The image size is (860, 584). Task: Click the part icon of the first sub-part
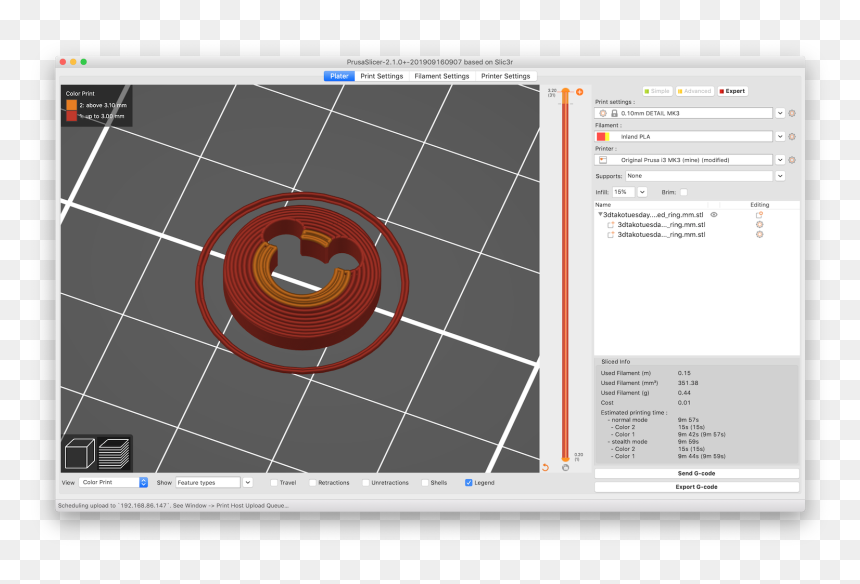[610, 225]
